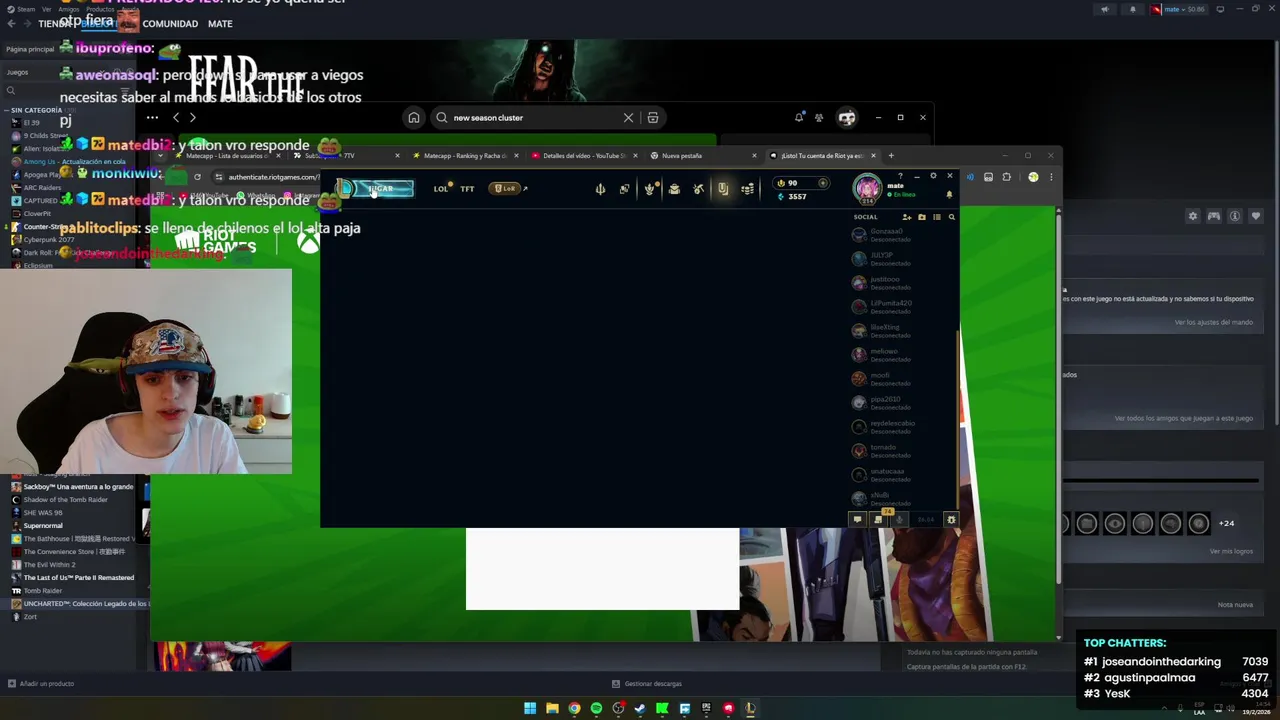Open the Store coins icon in League client

pos(747,188)
